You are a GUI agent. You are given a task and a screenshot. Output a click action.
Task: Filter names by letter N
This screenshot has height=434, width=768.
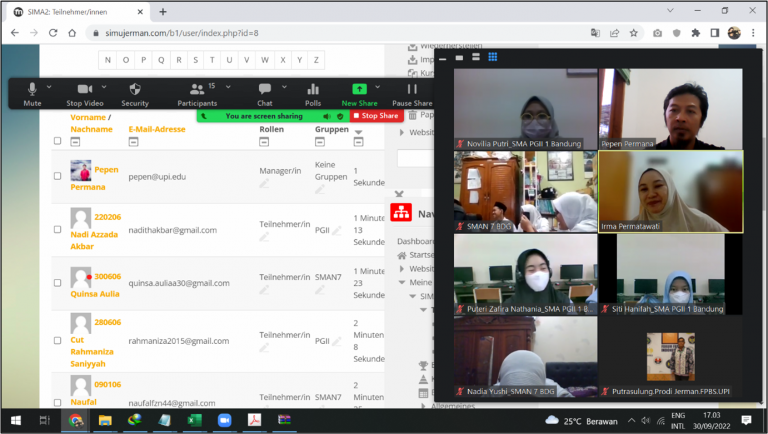click(x=108, y=60)
